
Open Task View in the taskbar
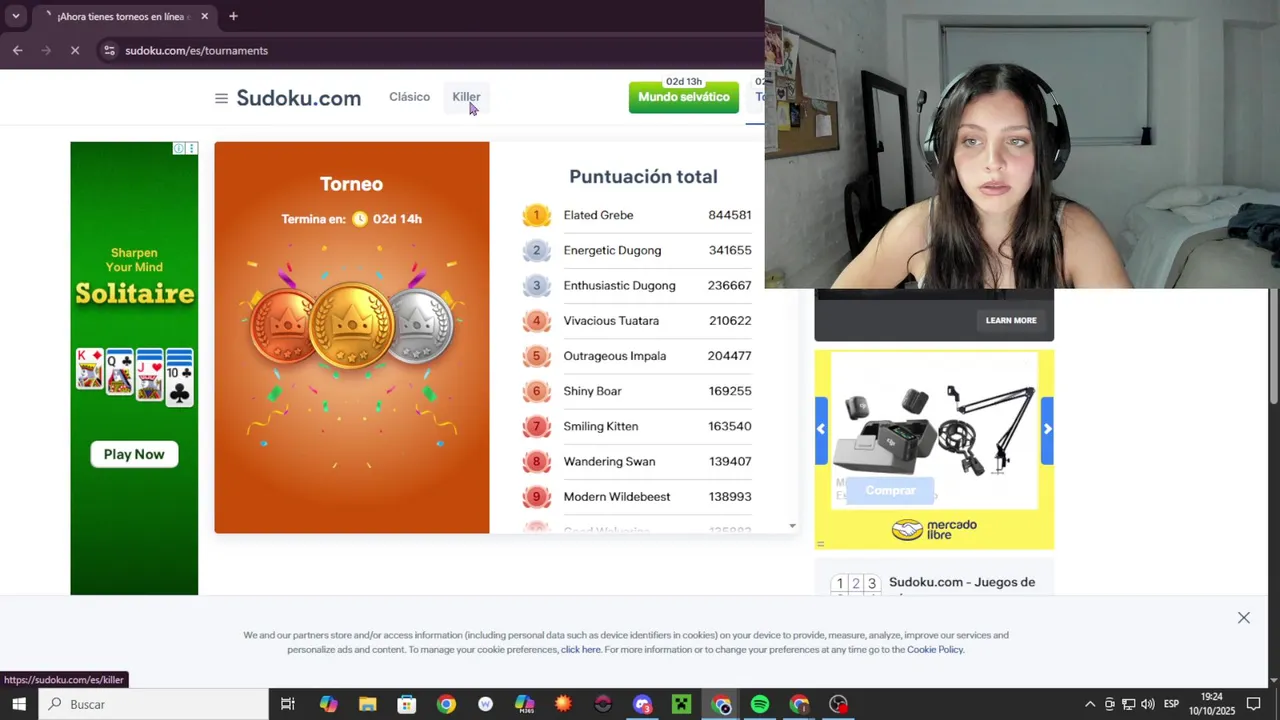tap(288, 704)
